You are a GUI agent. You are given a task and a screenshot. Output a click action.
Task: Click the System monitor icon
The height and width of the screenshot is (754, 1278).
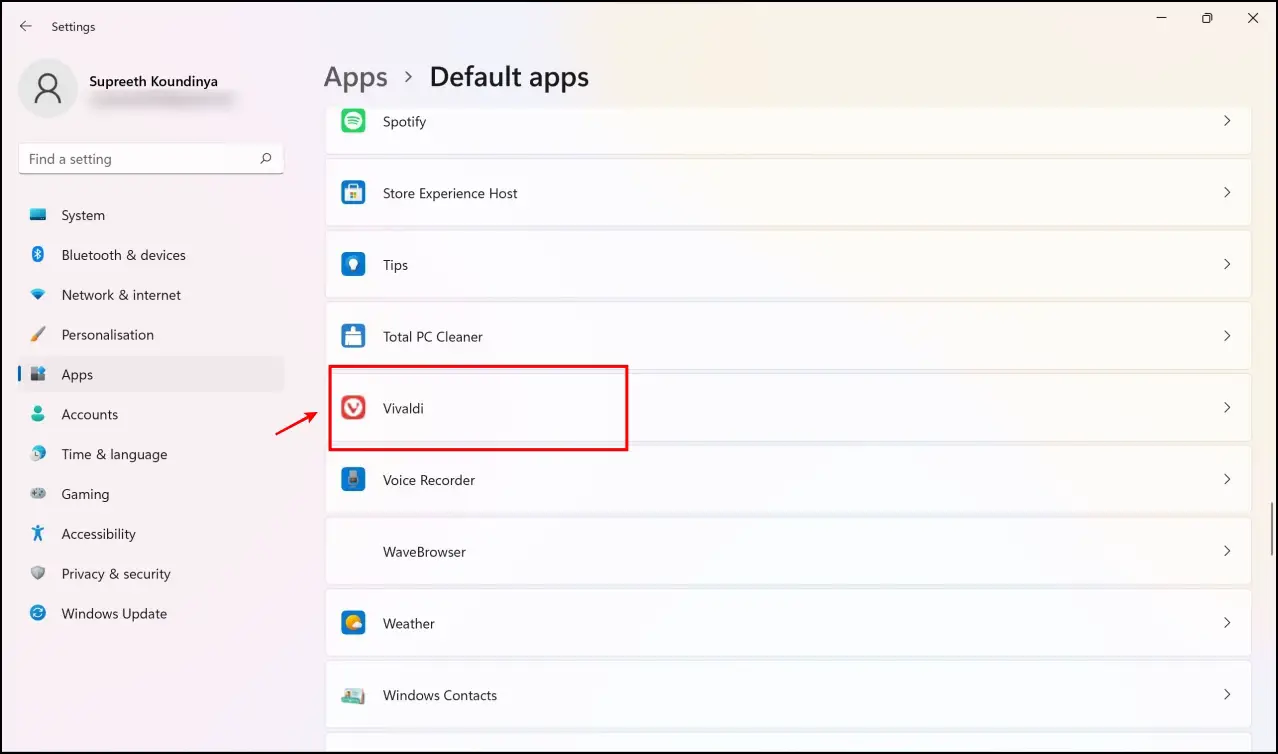click(x=38, y=215)
